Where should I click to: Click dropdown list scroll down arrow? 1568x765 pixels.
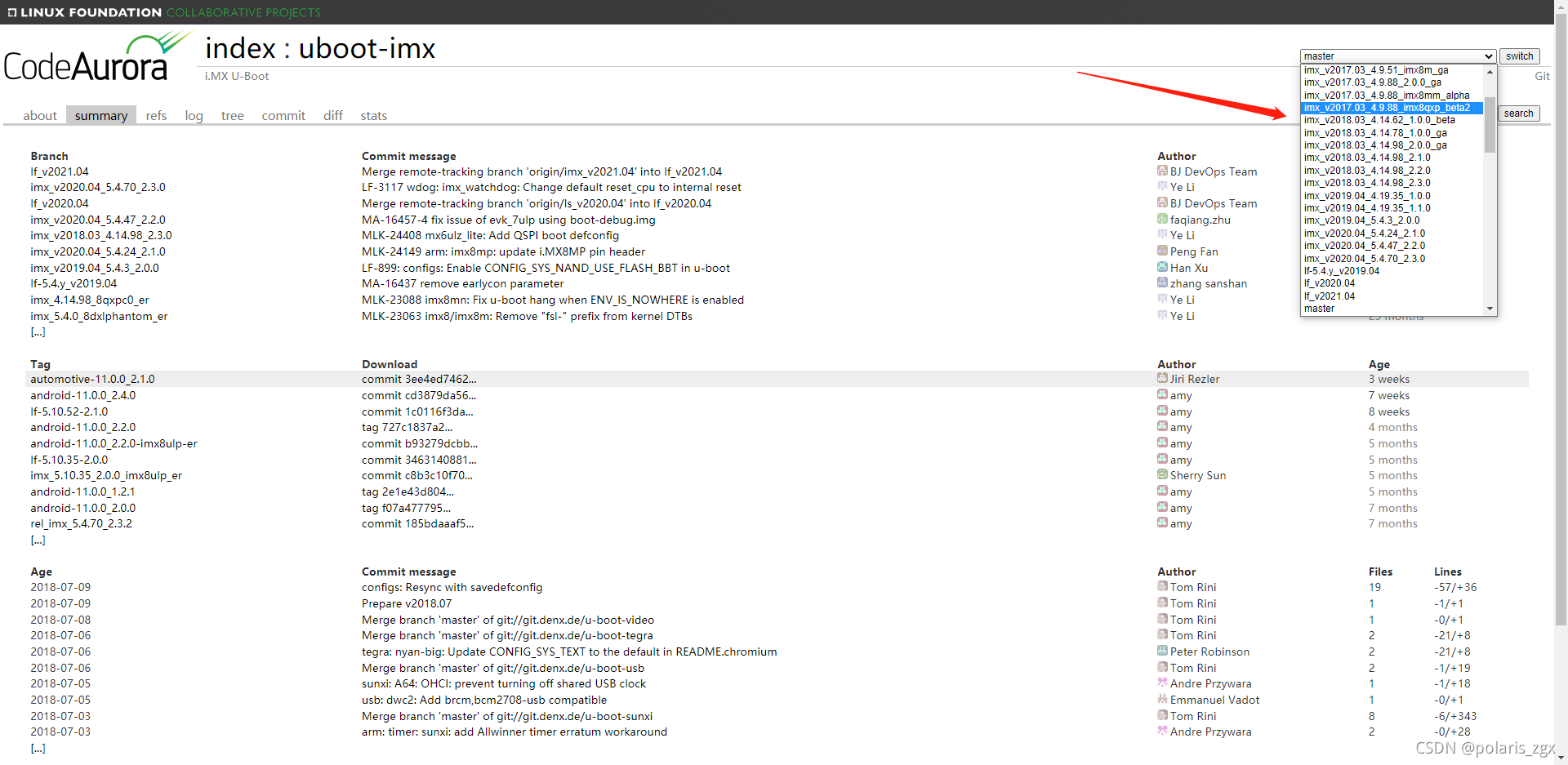1490,309
